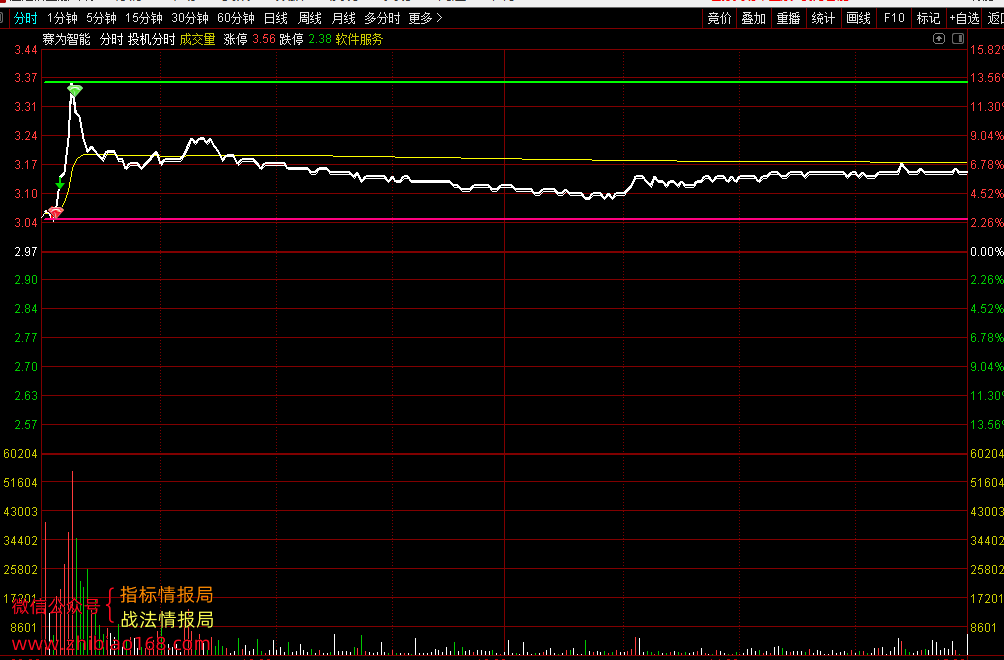Click the 软件服务 sector label
This screenshot has width=1004, height=660.
point(359,39)
